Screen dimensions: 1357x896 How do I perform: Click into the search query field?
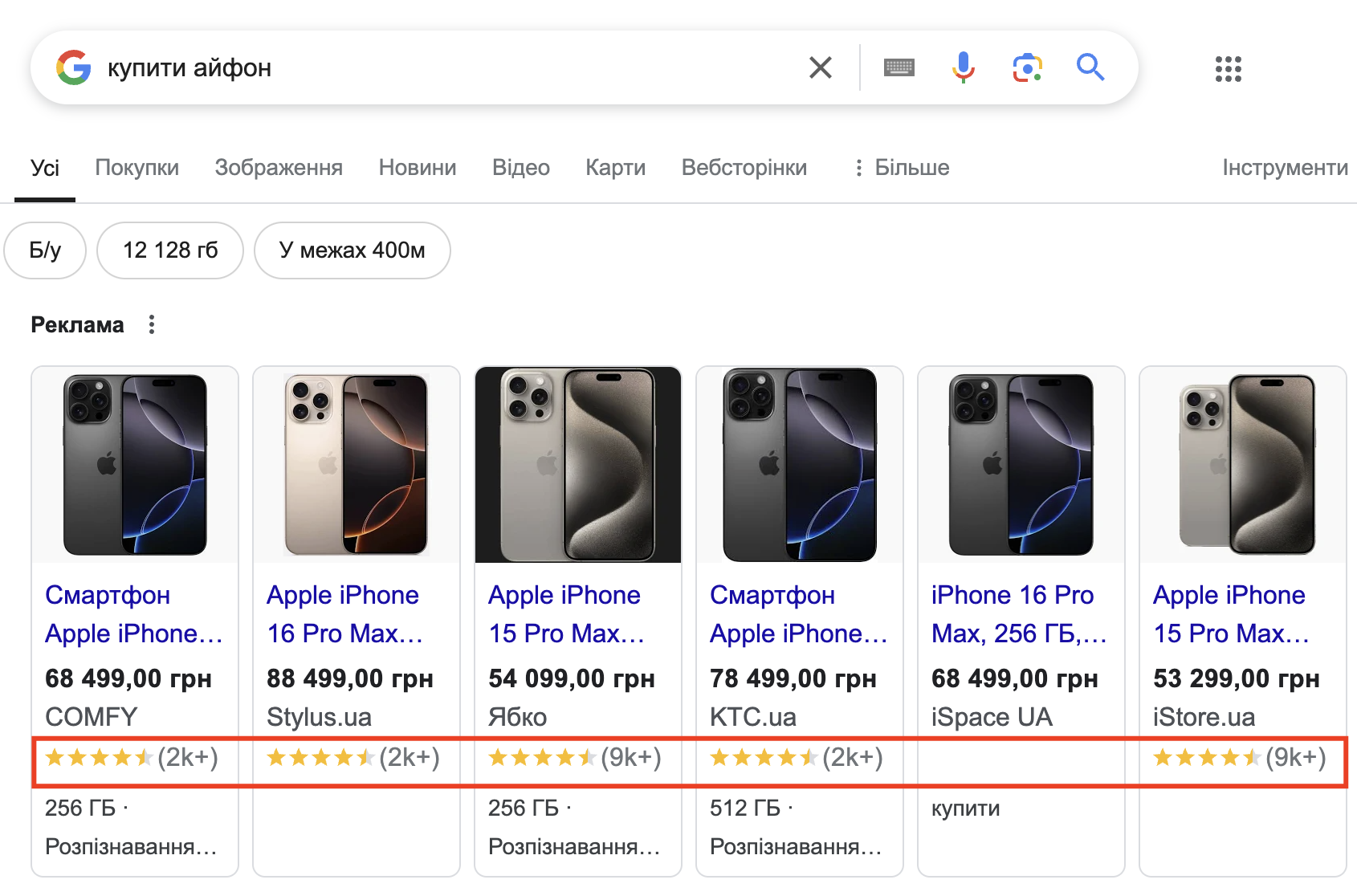pyautogui.click(x=450, y=67)
